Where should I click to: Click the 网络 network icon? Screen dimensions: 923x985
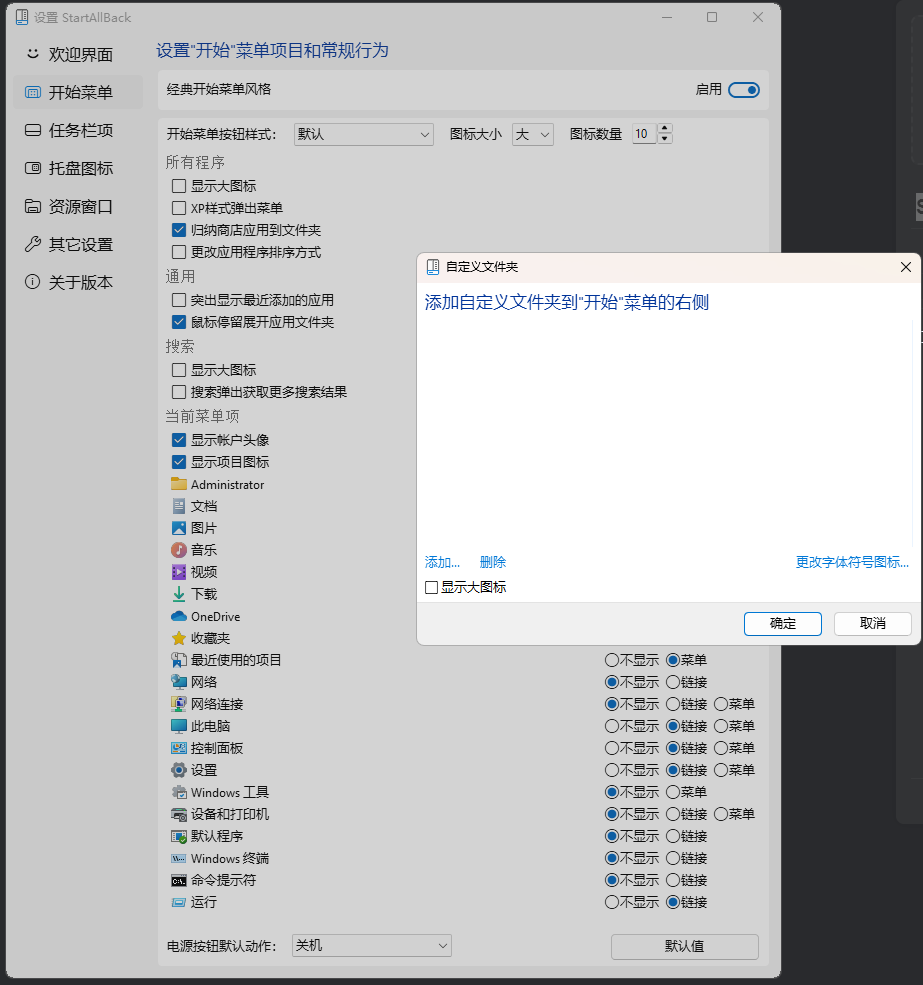pyautogui.click(x=179, y=682)
